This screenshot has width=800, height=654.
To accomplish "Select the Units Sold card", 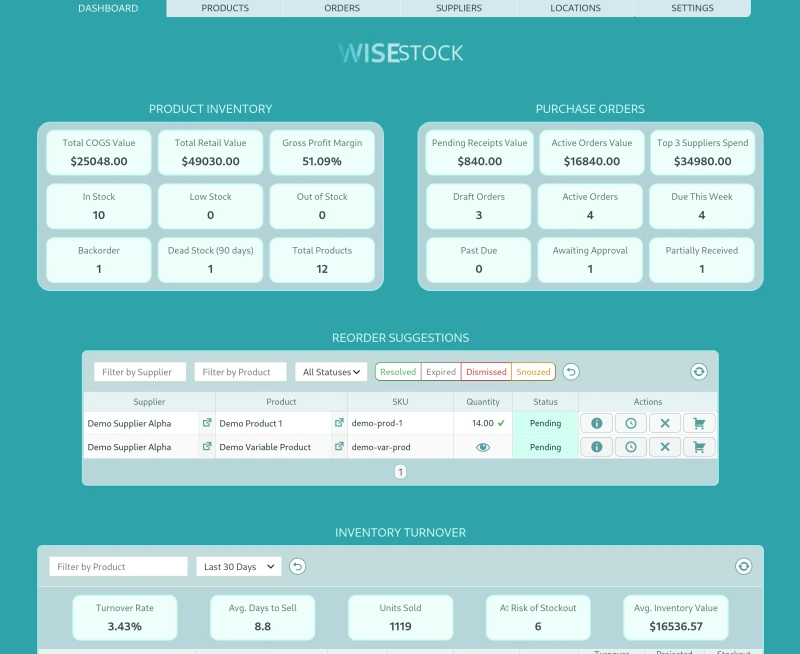I will pos(401,617).
